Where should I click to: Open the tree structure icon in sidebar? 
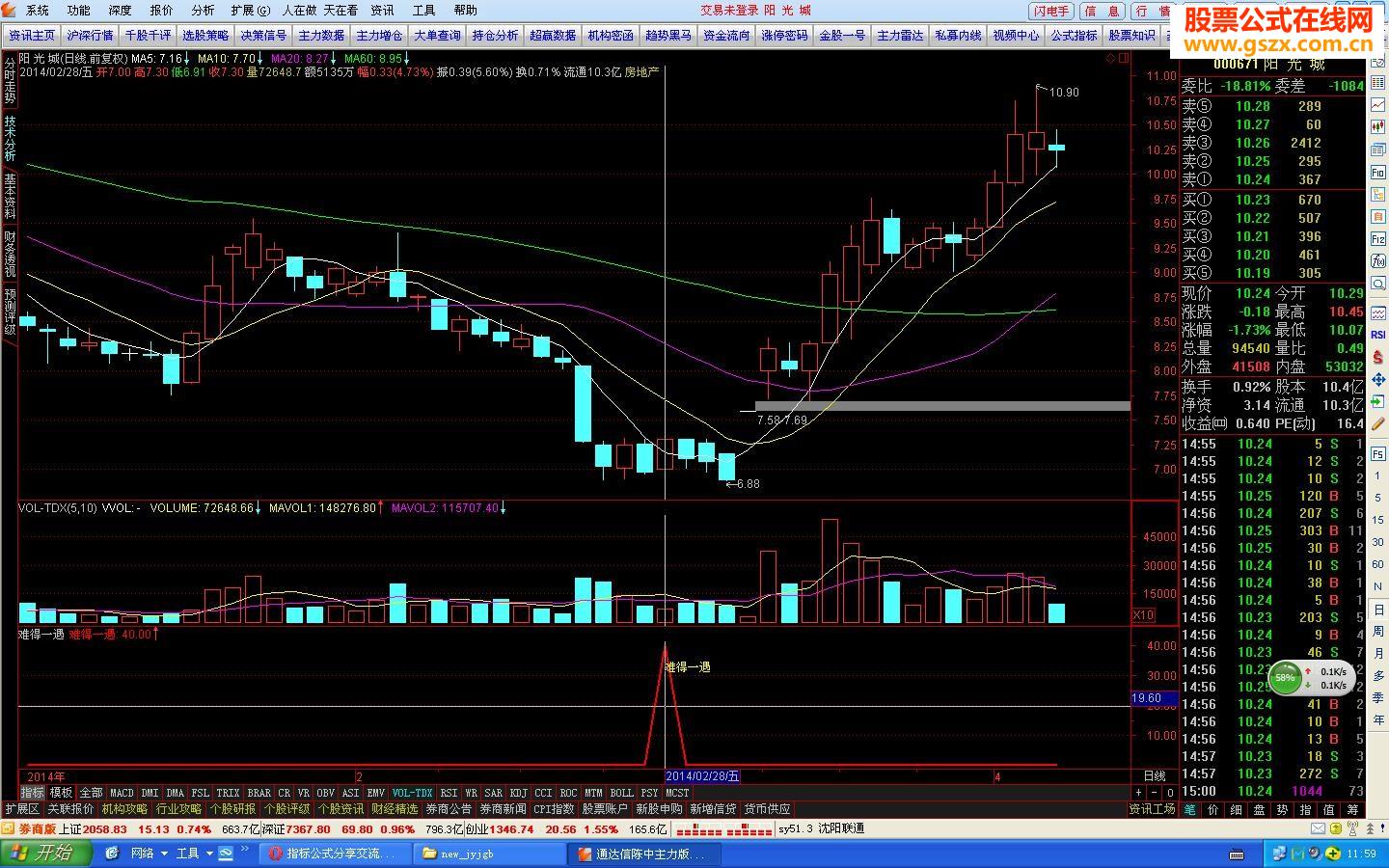(1378, 195)
